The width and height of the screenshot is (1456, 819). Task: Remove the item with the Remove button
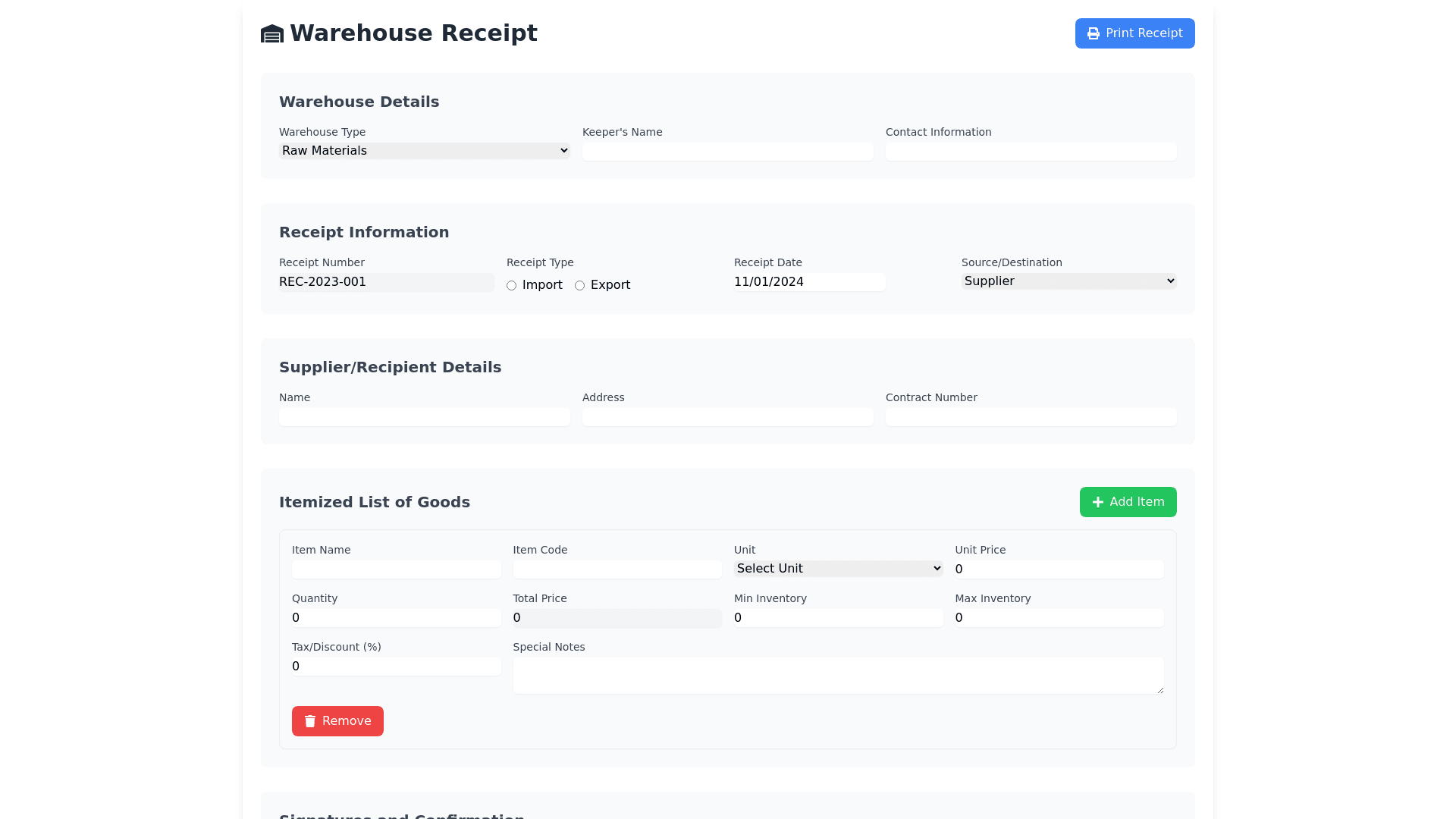pyautogui.click(x=337, y=721)
